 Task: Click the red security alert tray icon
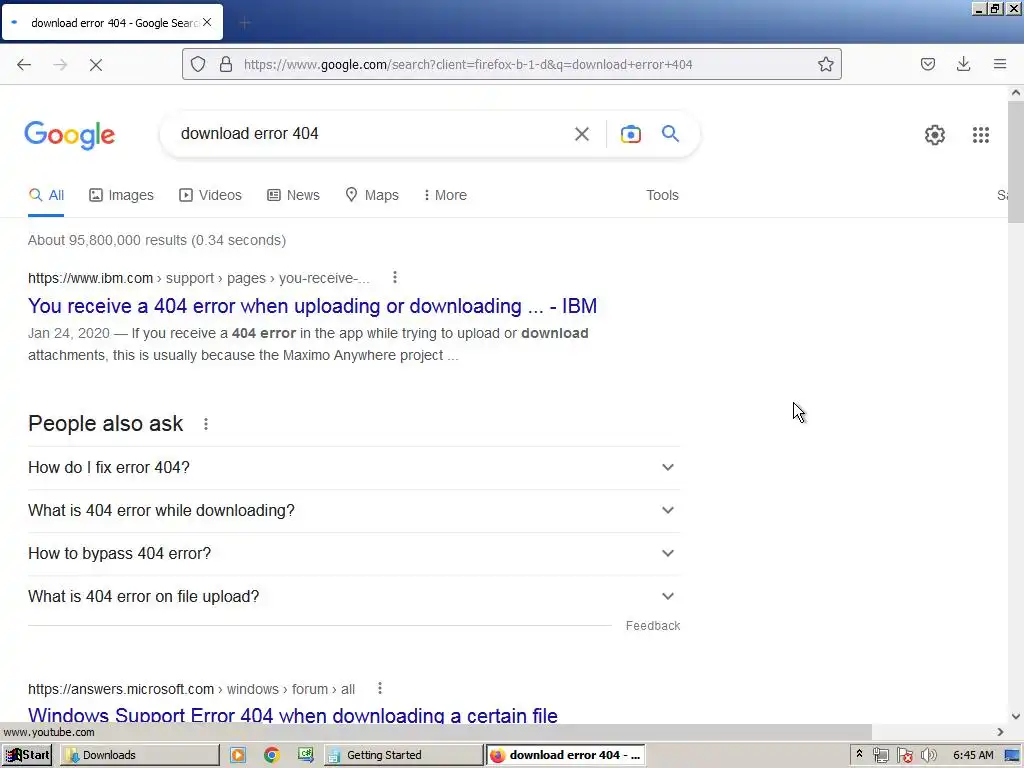(x=904, y=756)
